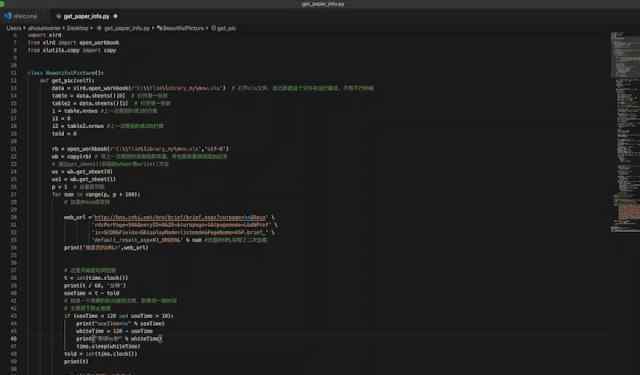The width and height of the screenshot is (640, 375).
Task: Click the green window button in title bar
Action: pyautogui.click(x=2, y=4)
